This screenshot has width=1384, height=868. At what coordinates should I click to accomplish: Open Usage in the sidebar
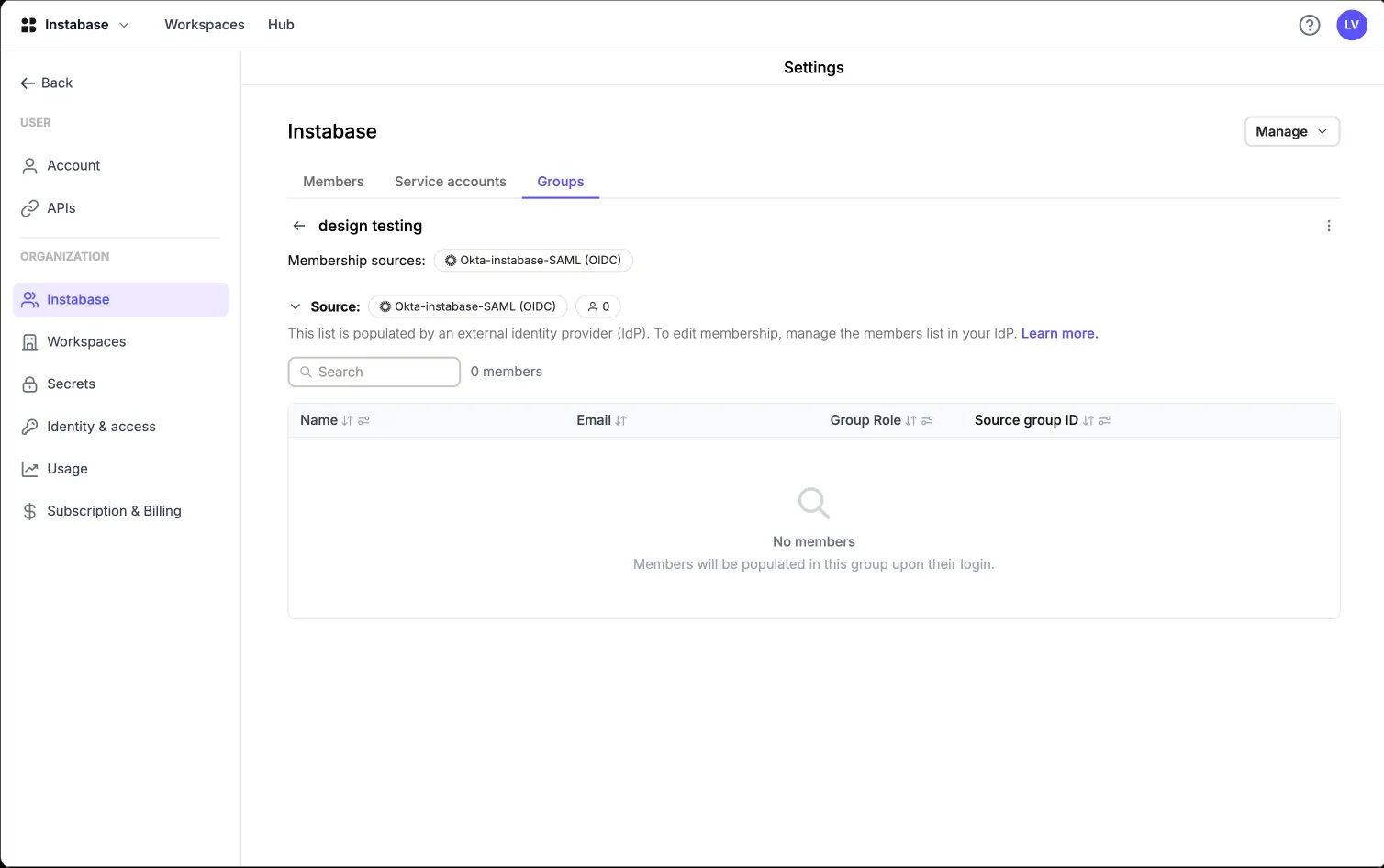[120, 469]
